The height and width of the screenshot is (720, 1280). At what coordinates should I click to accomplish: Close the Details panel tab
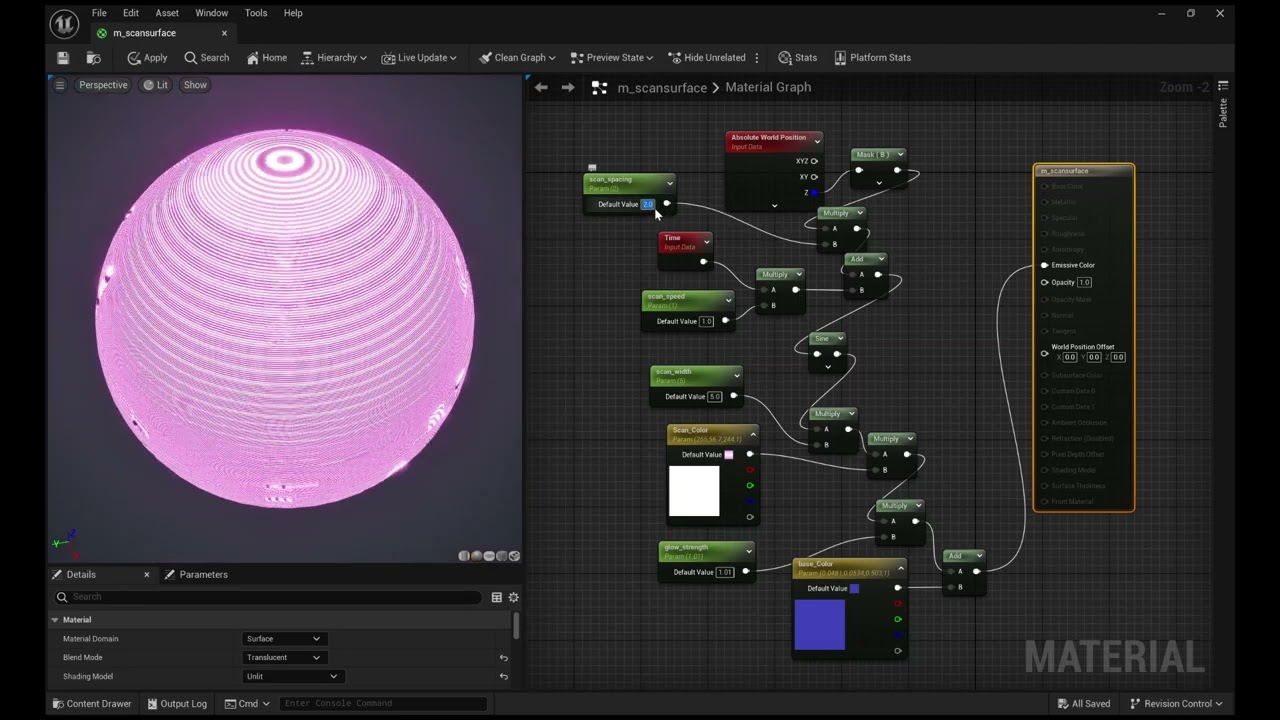pyautogui.click(x=146, y=575)
